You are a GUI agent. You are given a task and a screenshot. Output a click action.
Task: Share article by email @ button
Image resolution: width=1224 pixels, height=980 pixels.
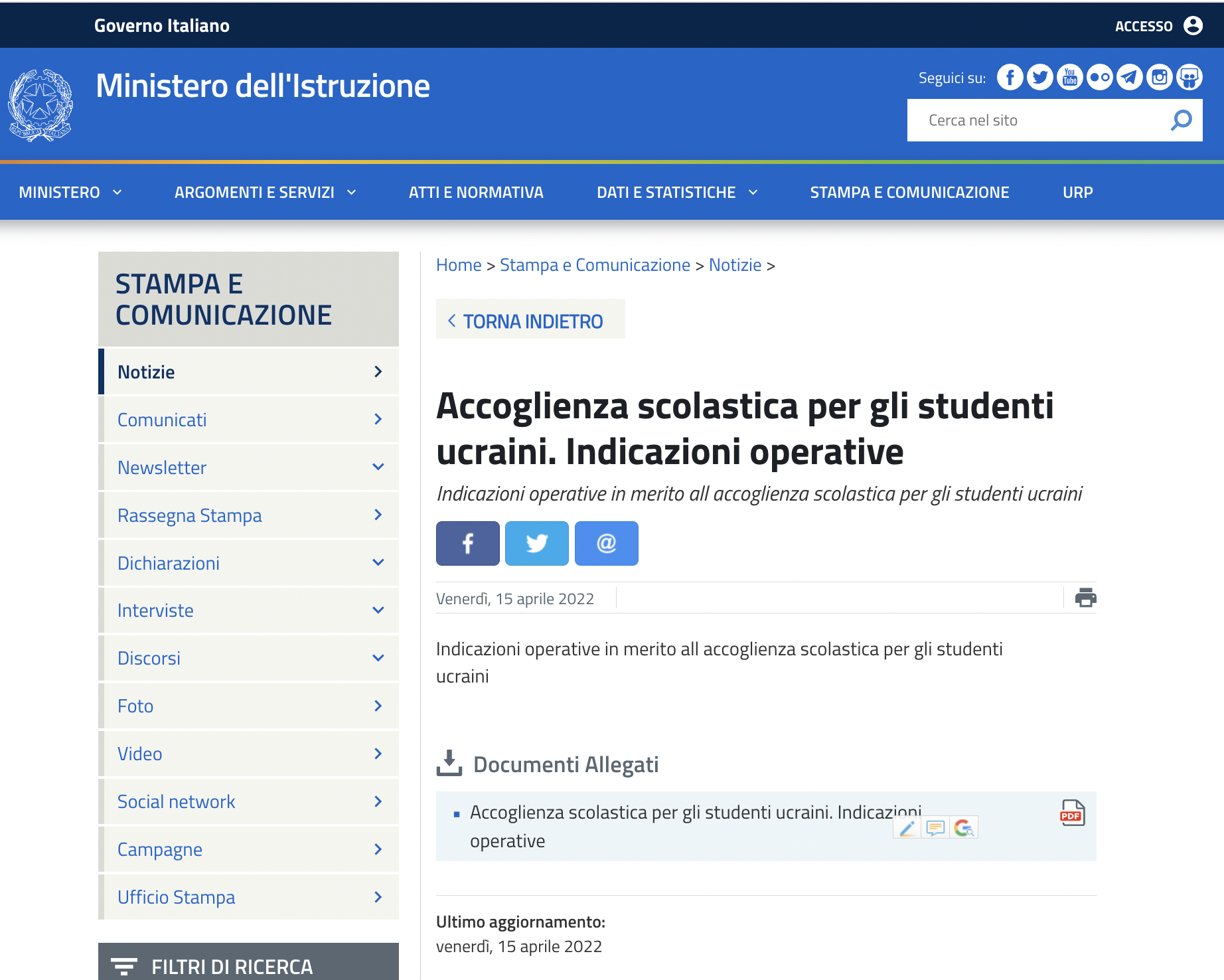[607, 543]
